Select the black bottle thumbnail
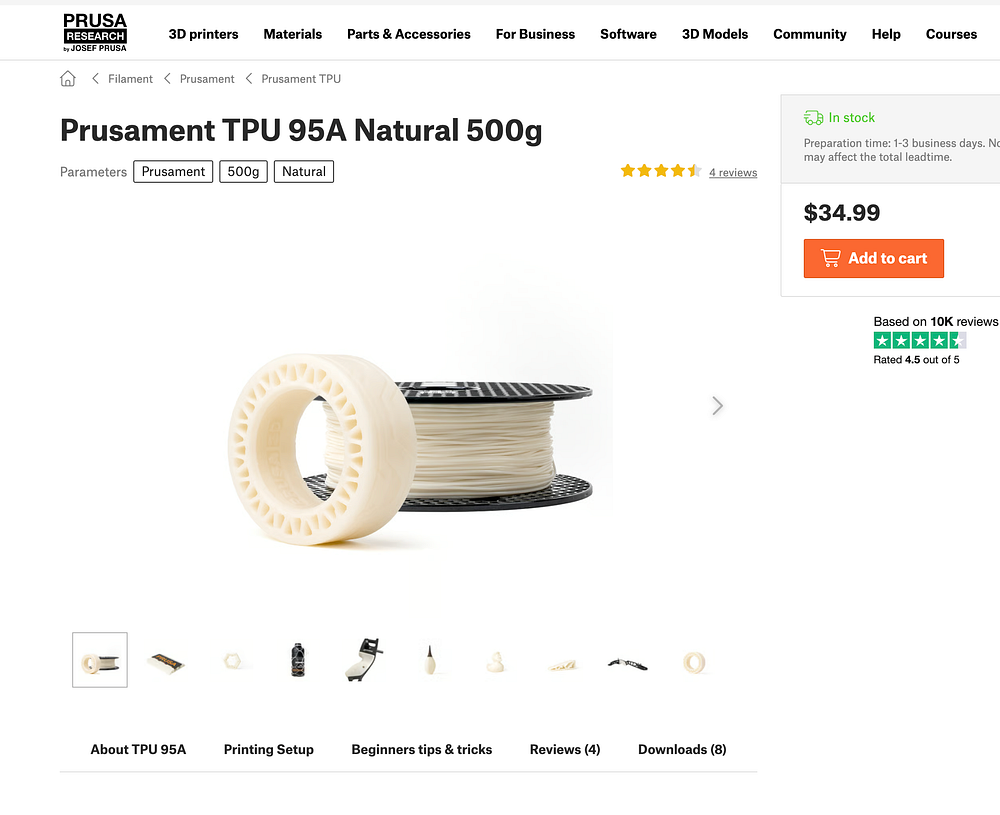This screenshot has height=815, width=1000. point(298,660)
